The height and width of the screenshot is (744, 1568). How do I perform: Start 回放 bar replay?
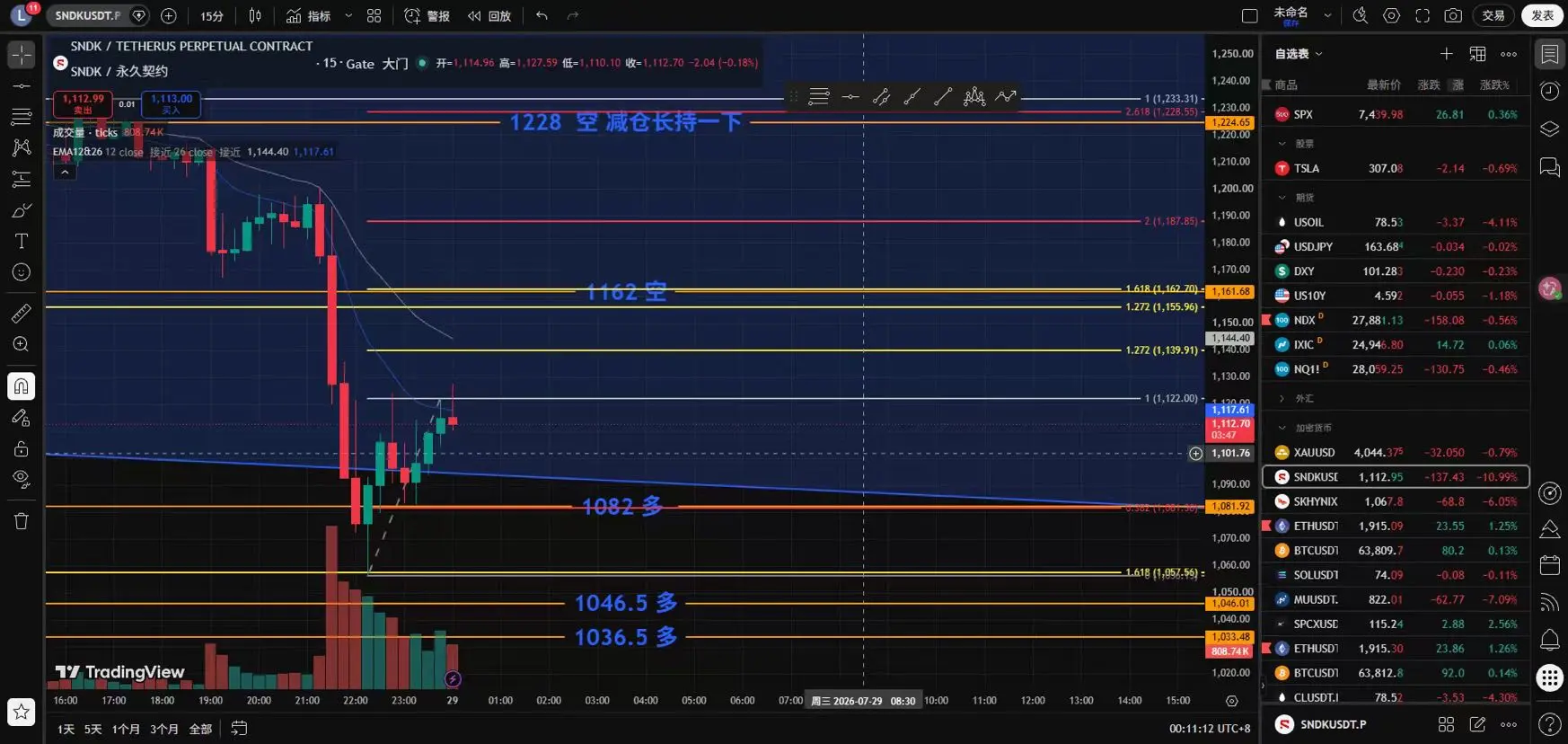coord(489,15)
